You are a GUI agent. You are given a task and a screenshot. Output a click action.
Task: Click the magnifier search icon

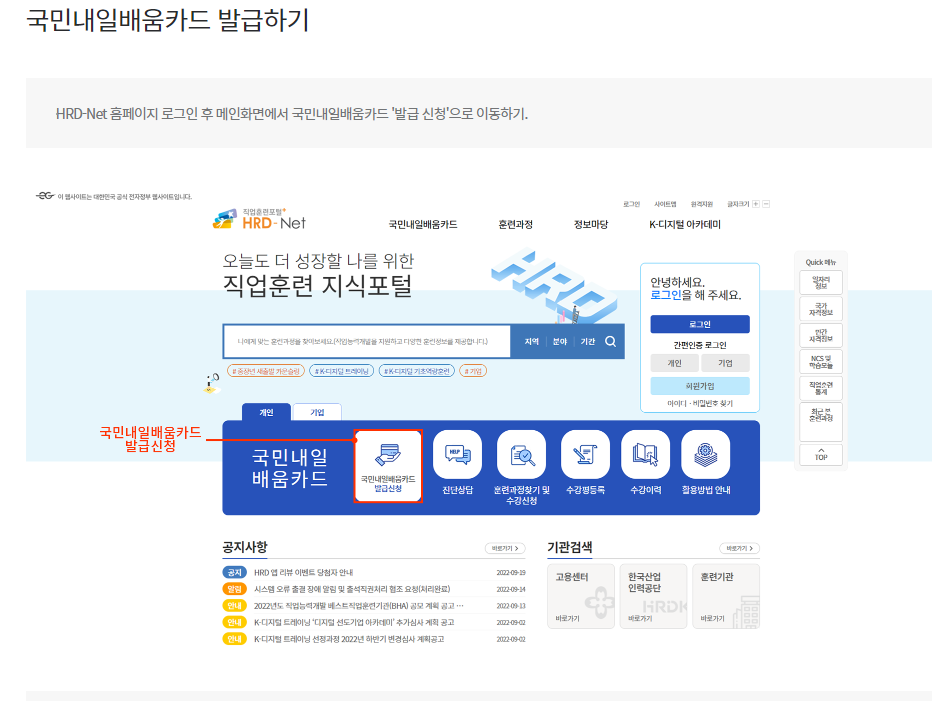(610, 341)
